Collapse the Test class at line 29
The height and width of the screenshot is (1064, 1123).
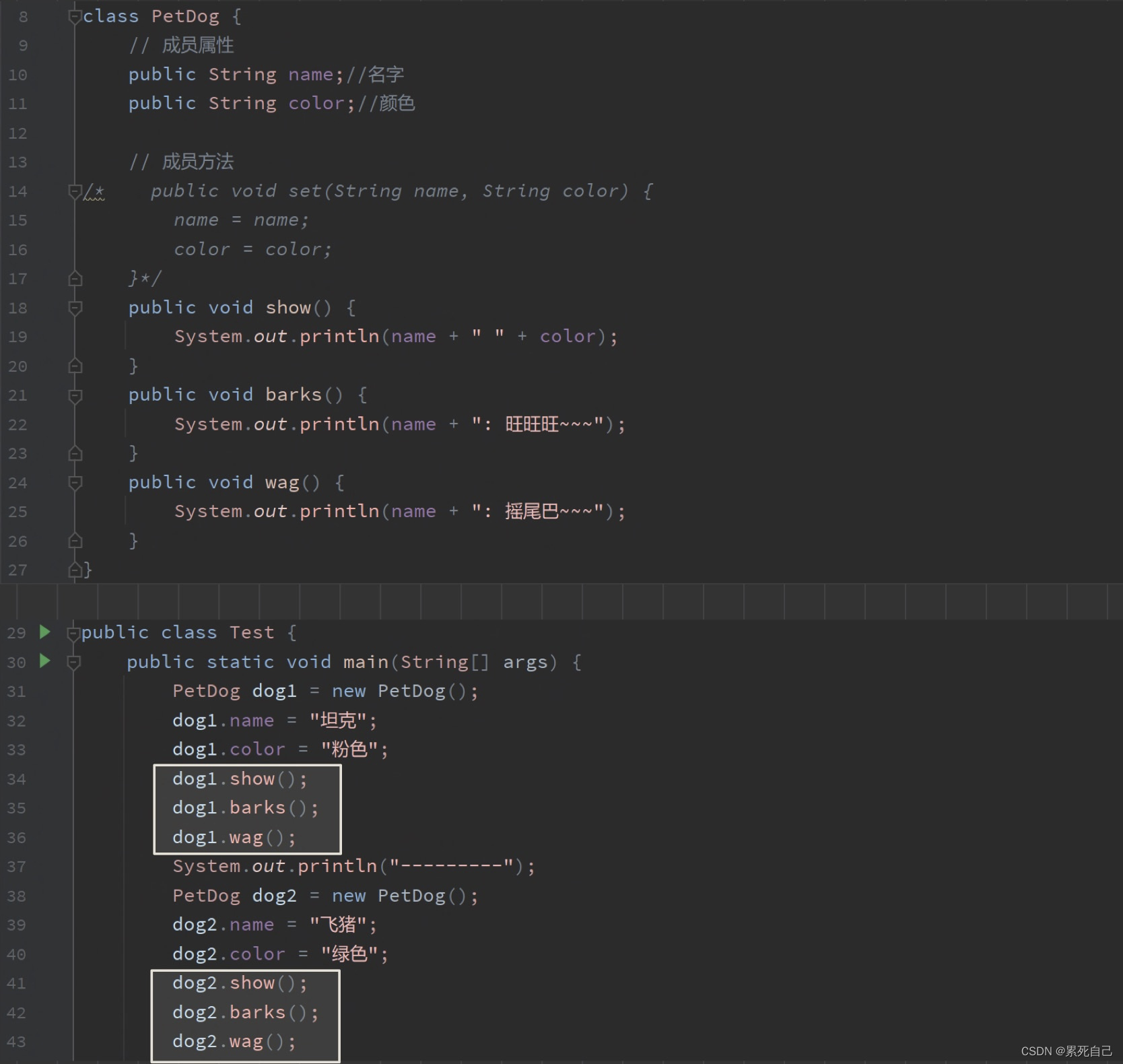73,633
